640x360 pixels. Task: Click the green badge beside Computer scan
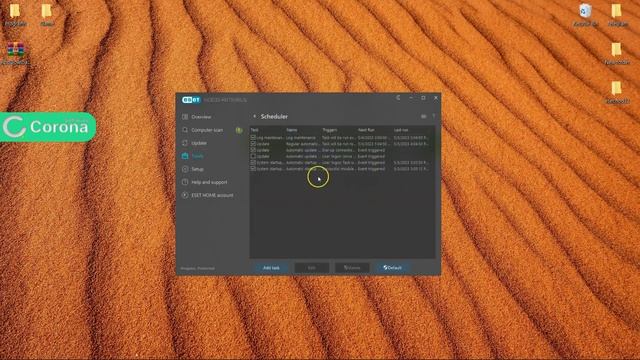(x=239, y=130)
